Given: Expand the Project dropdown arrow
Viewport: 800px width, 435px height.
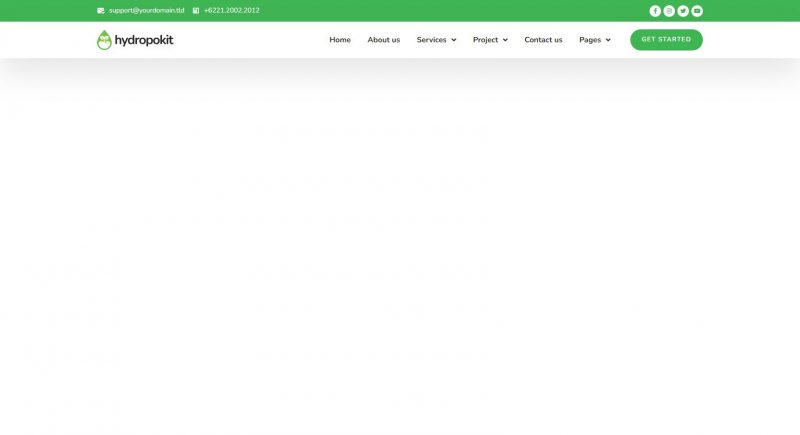Looking at the screenshot, I should click(505, 40).
